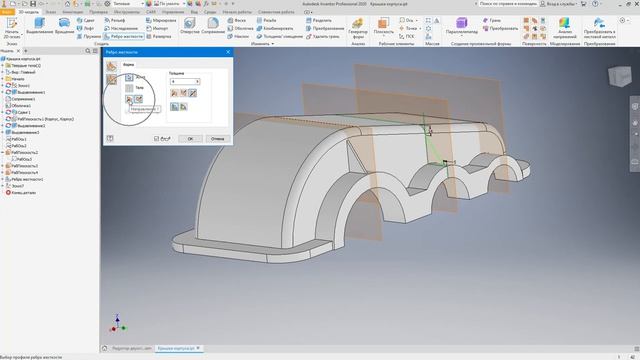Select the Рельеф emboss tool

point(115,20)
